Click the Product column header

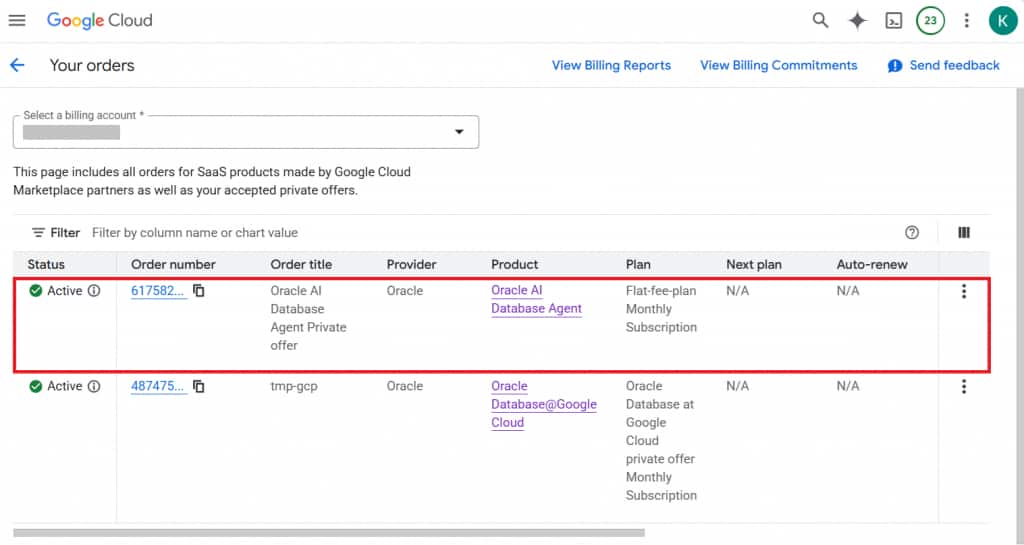click(515, 264)
